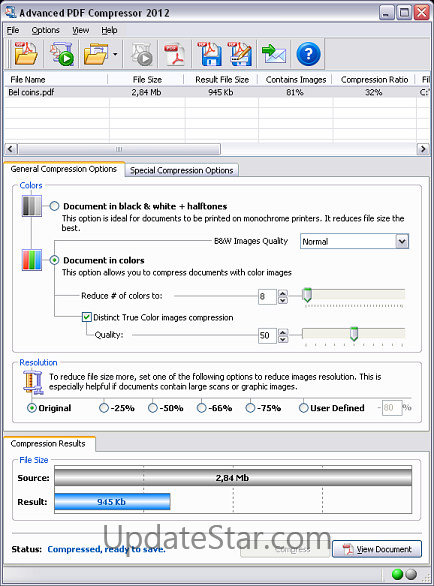Image resolution: width=434 pixels, height=586 pixels.
Task: Select User Defined resolution option
Action: 304,408
